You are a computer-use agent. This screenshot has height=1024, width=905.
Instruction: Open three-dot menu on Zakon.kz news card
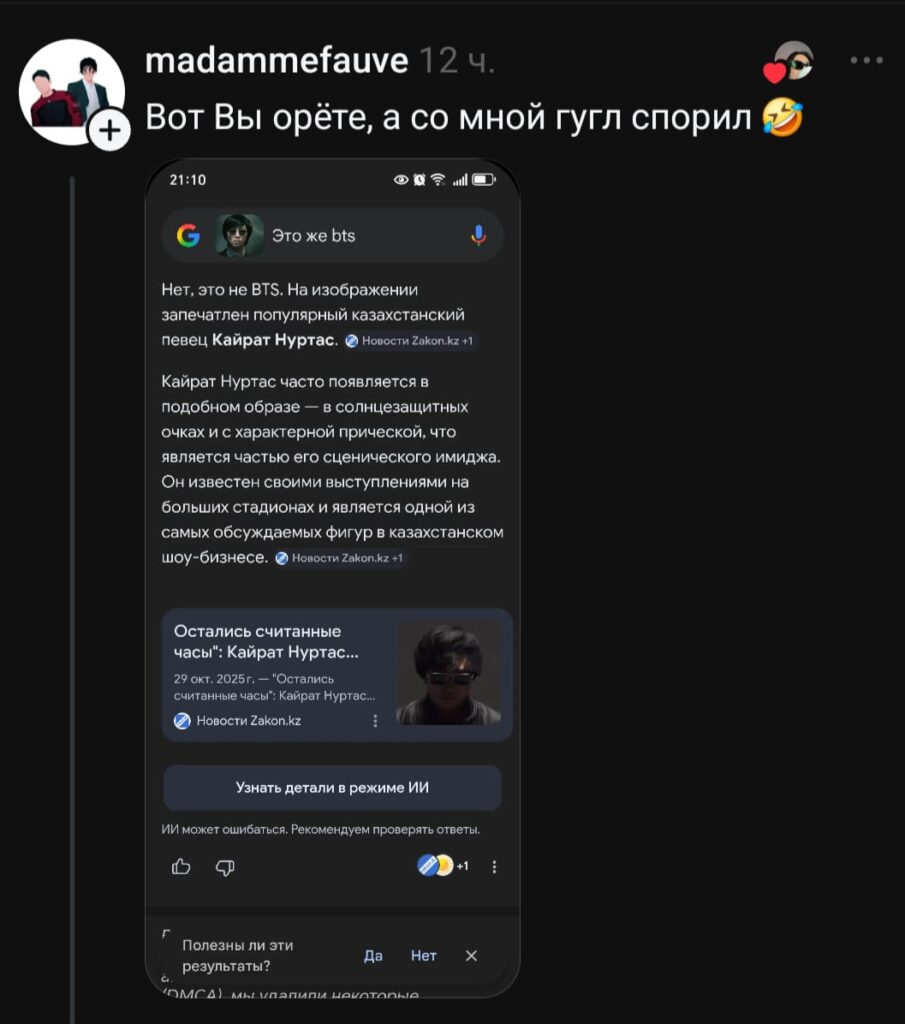(375, 720)
